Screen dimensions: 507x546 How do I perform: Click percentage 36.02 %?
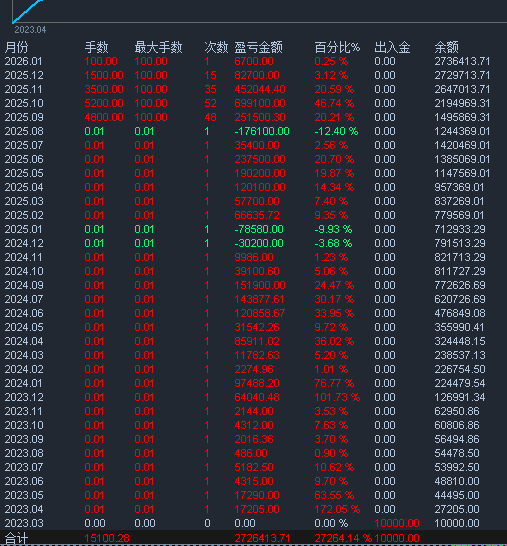point(334,341)
